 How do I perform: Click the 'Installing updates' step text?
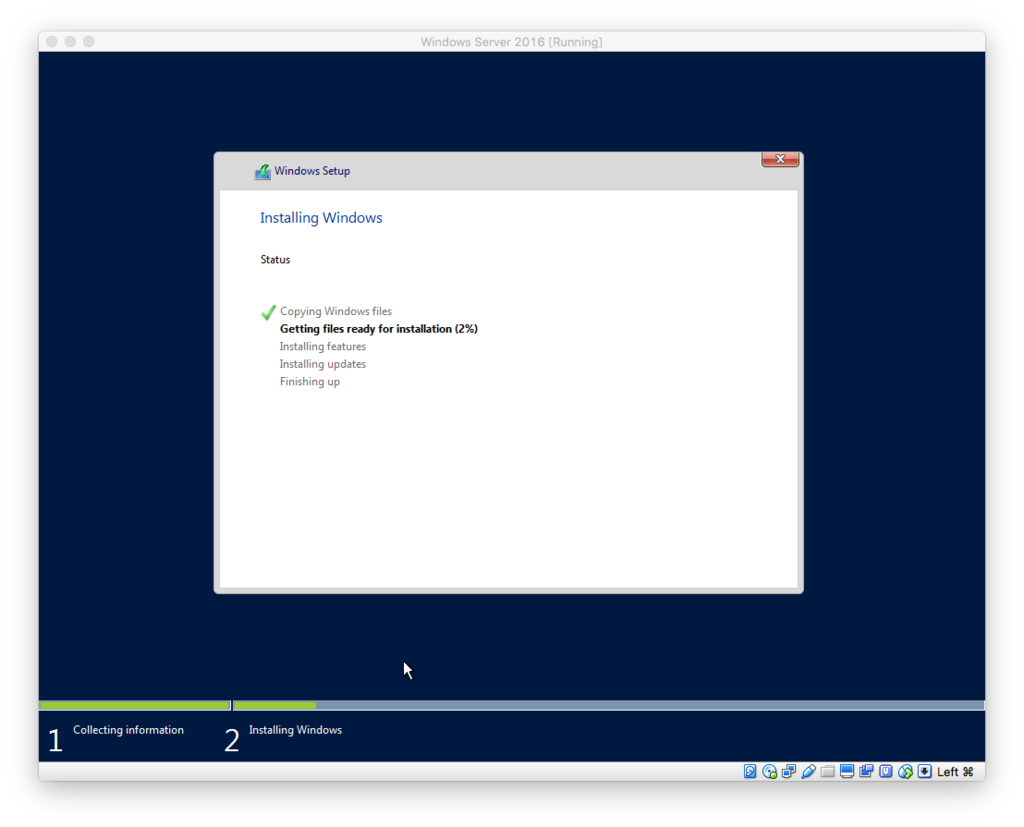[x=323, y=364]
